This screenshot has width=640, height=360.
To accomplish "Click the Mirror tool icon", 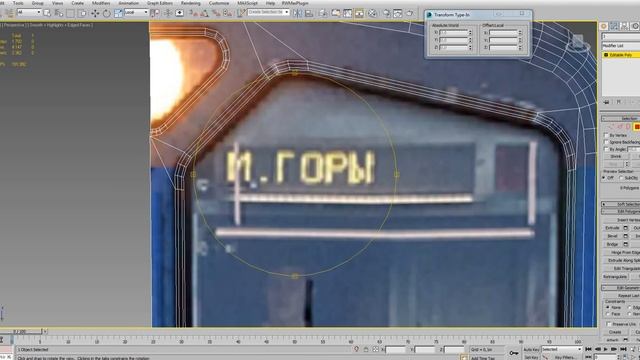I will 298,13.
